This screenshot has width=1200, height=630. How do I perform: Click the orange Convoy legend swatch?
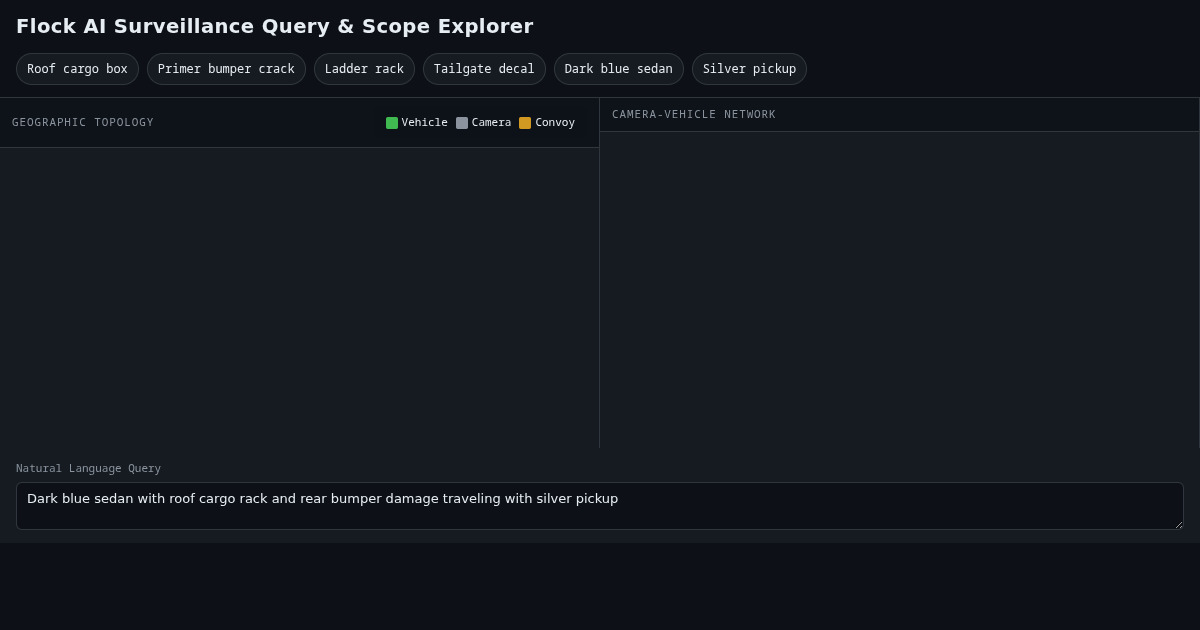[525, 123]
